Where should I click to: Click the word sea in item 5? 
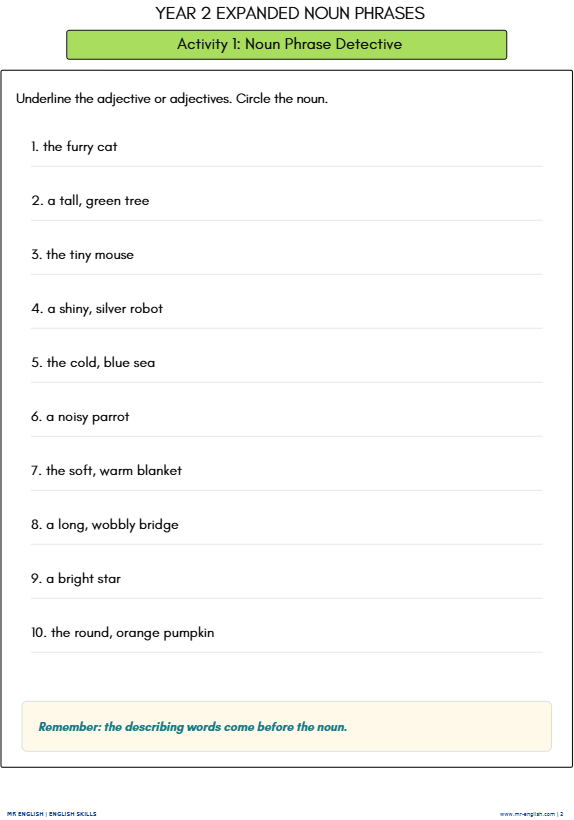(144, 363)
